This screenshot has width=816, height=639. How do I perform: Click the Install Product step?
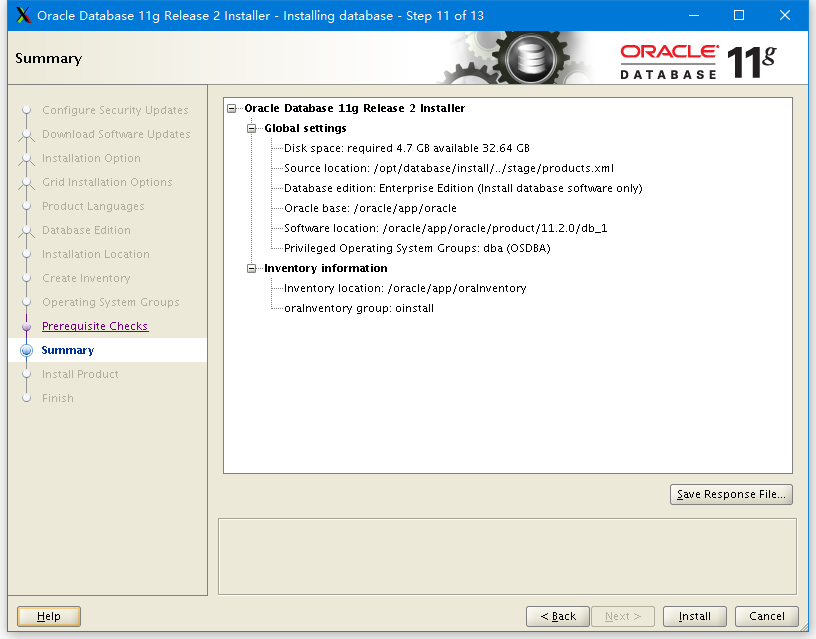coord(80,374)
